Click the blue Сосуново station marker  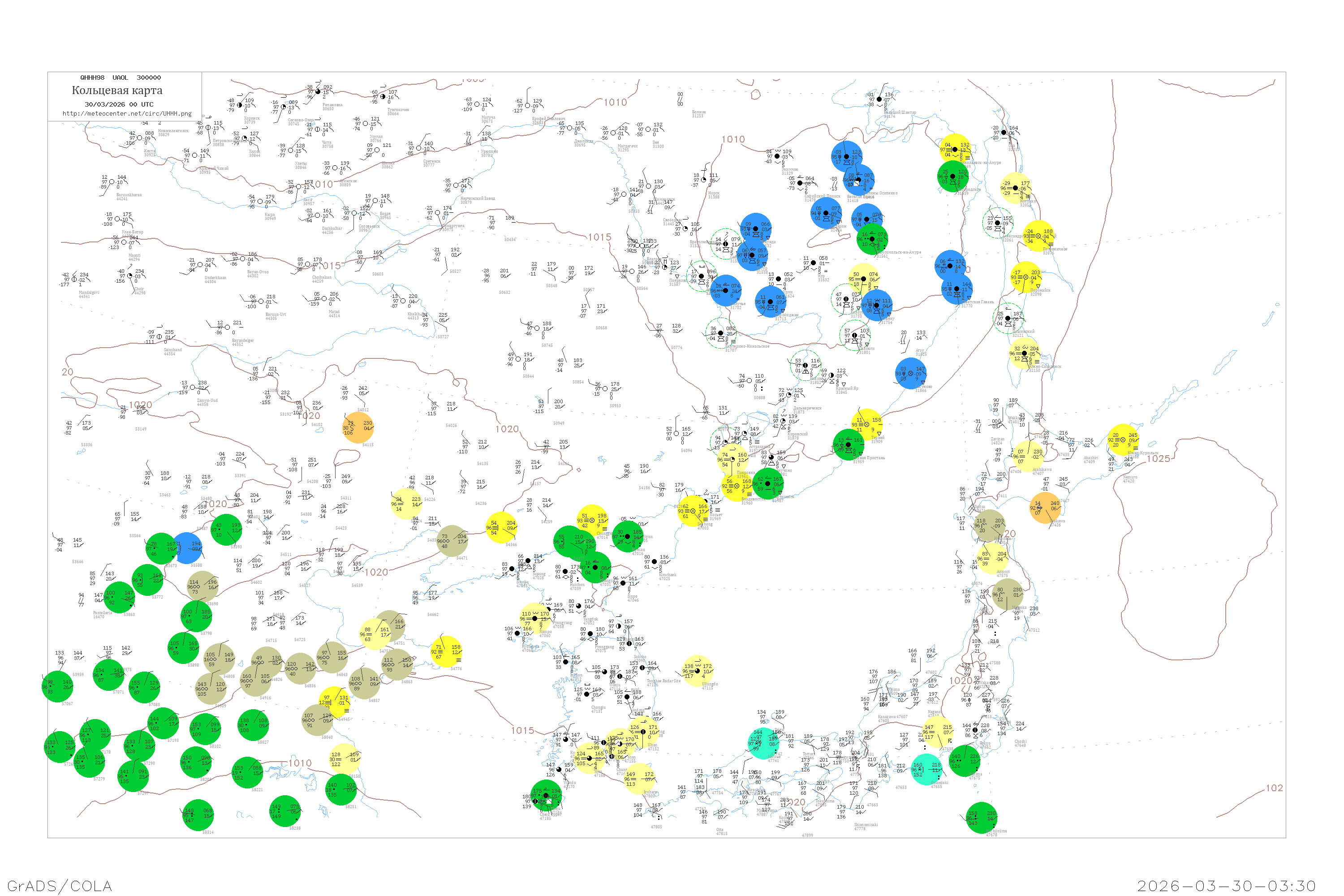coord(910,374)
